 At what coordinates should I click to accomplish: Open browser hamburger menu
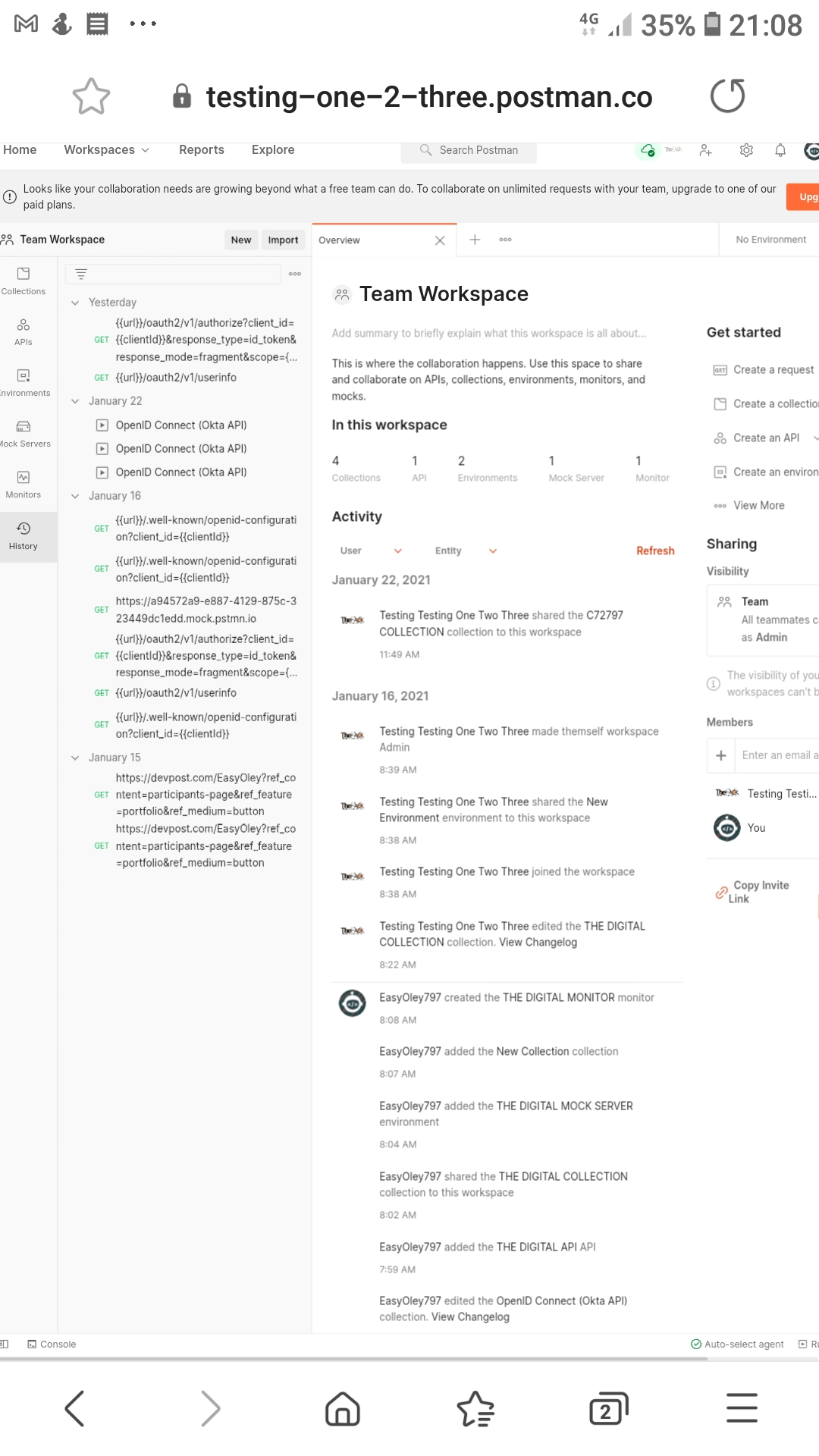(x=742, y=1408)
